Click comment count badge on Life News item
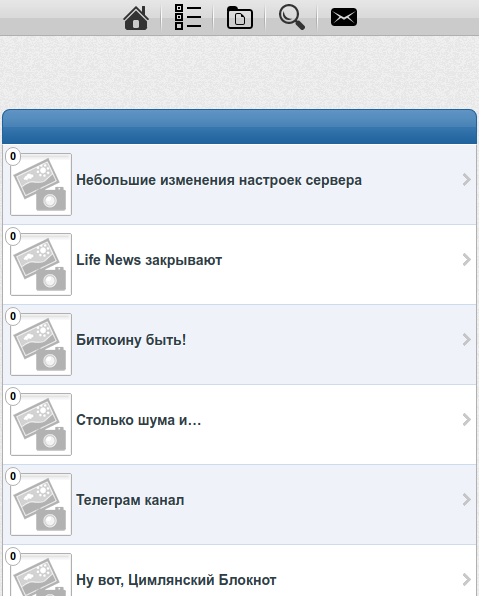 tap(13, 236)
